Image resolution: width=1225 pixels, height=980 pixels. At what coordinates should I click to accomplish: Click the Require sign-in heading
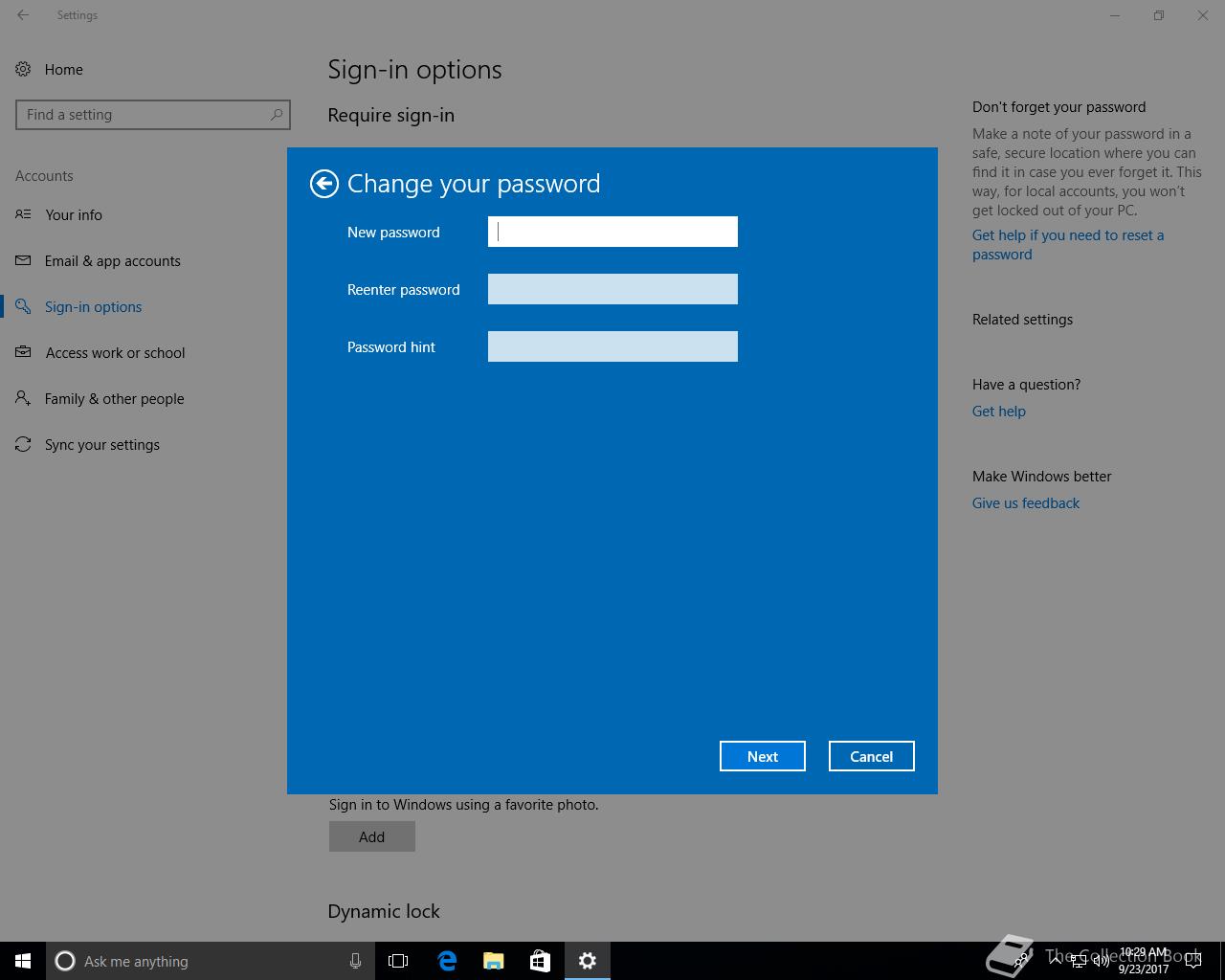390,115
